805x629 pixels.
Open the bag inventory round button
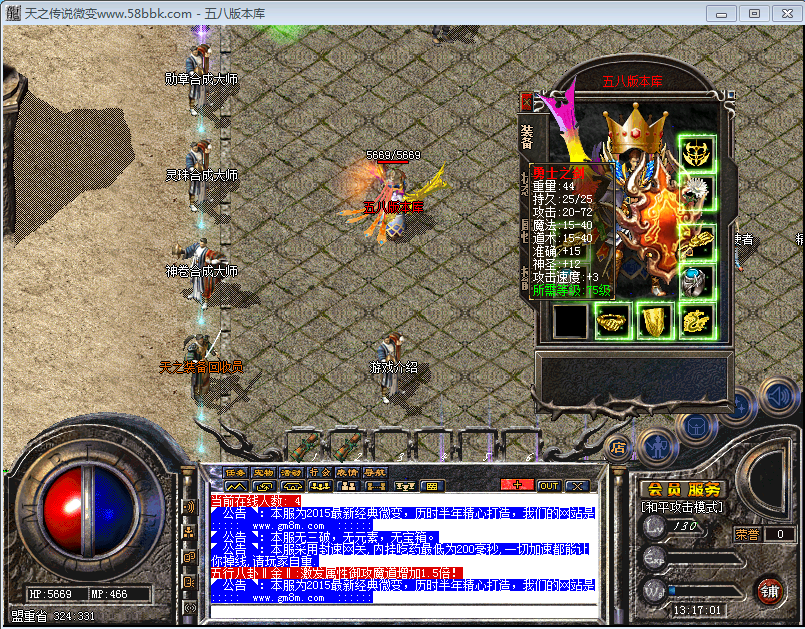point(697,427)
